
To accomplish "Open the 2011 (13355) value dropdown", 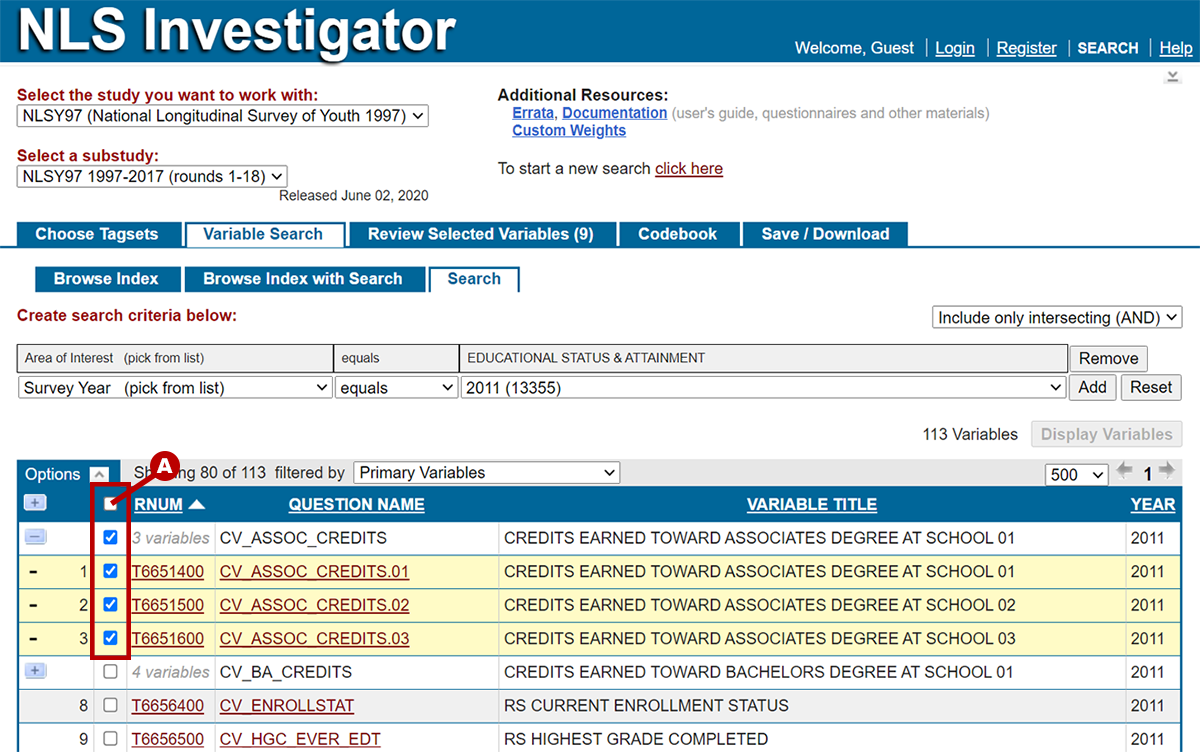I will tap(763, 388).
